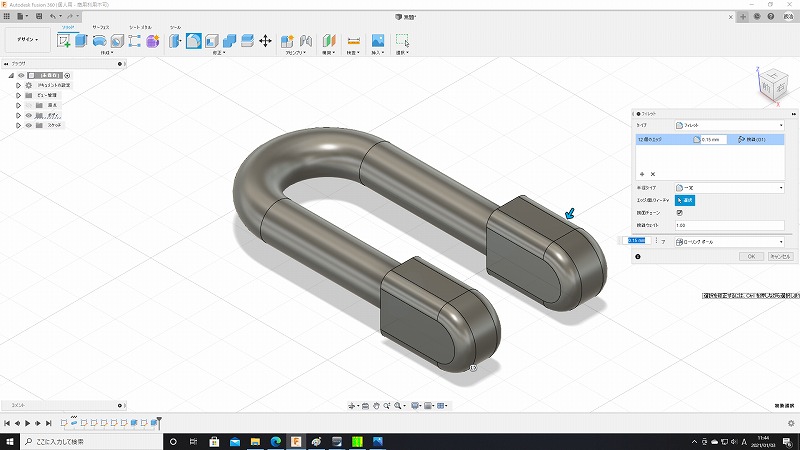Open the Rolling Ball corner type dropdown
Screen dimensions: 800x450
729,241
